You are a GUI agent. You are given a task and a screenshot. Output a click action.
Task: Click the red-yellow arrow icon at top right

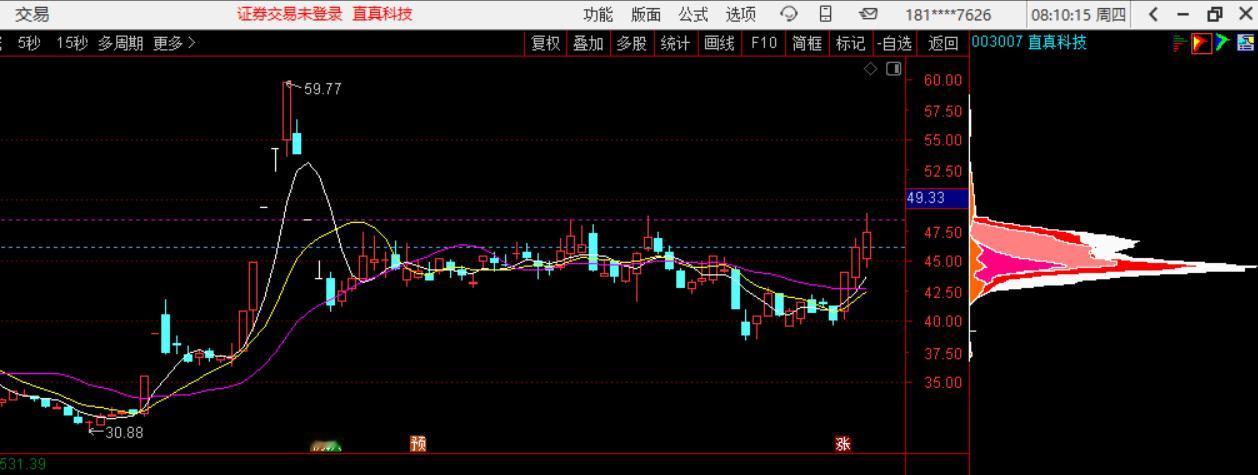click(x=1201, y=43)
